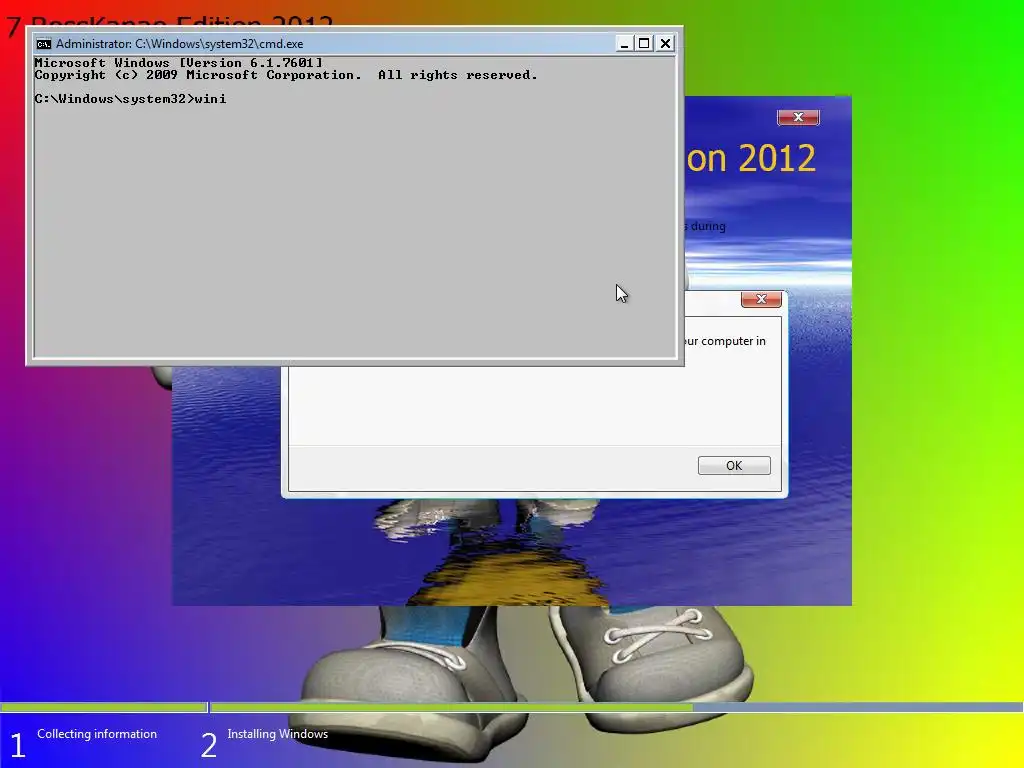Image resolution: width=1024 pixels, height=768 pixels.
Task: Maximize the Administrator cmd.exe window
Action: click(644, 44)
